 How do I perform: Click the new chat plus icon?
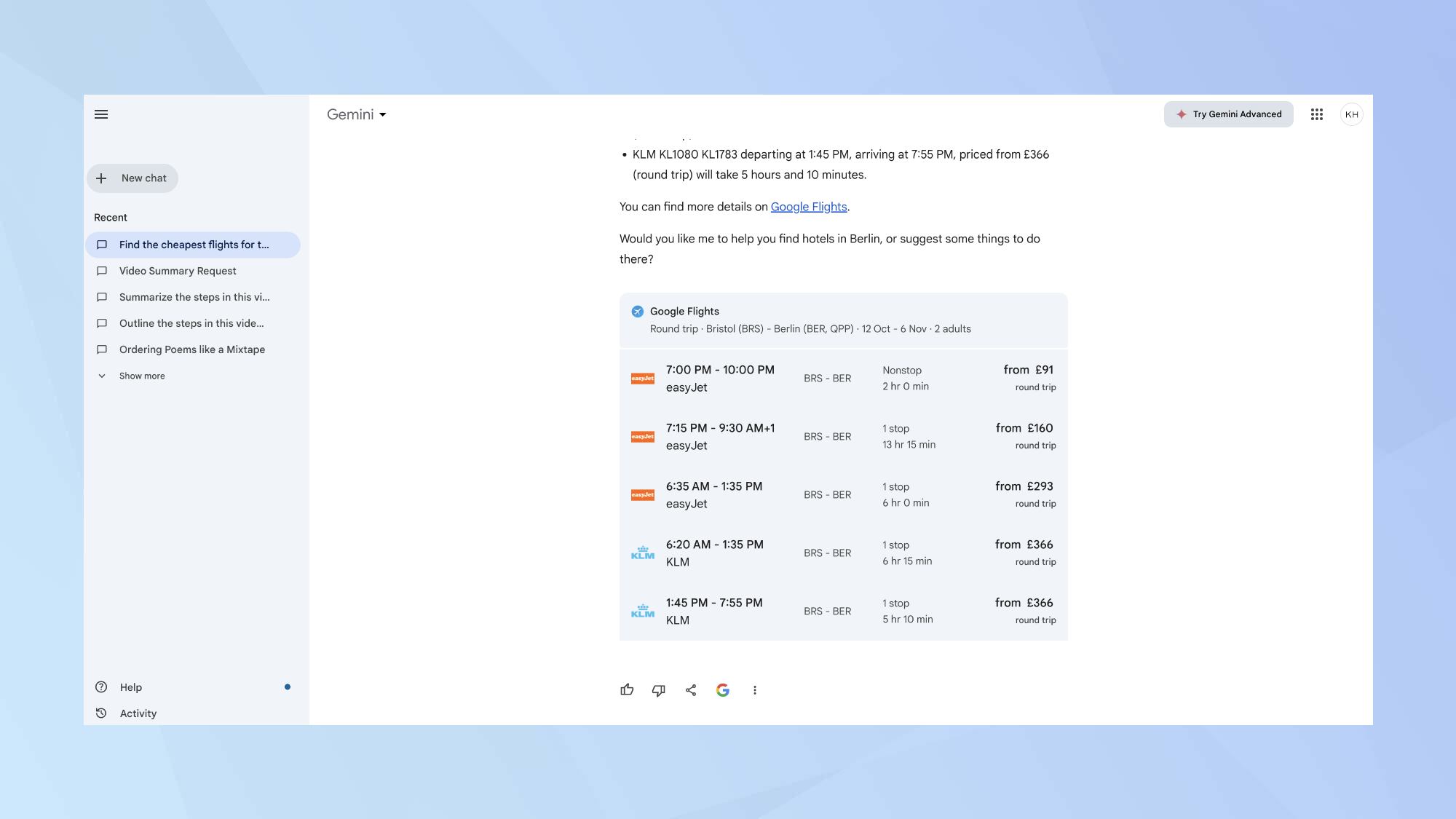pyautogui.click(x=101, y=178)
